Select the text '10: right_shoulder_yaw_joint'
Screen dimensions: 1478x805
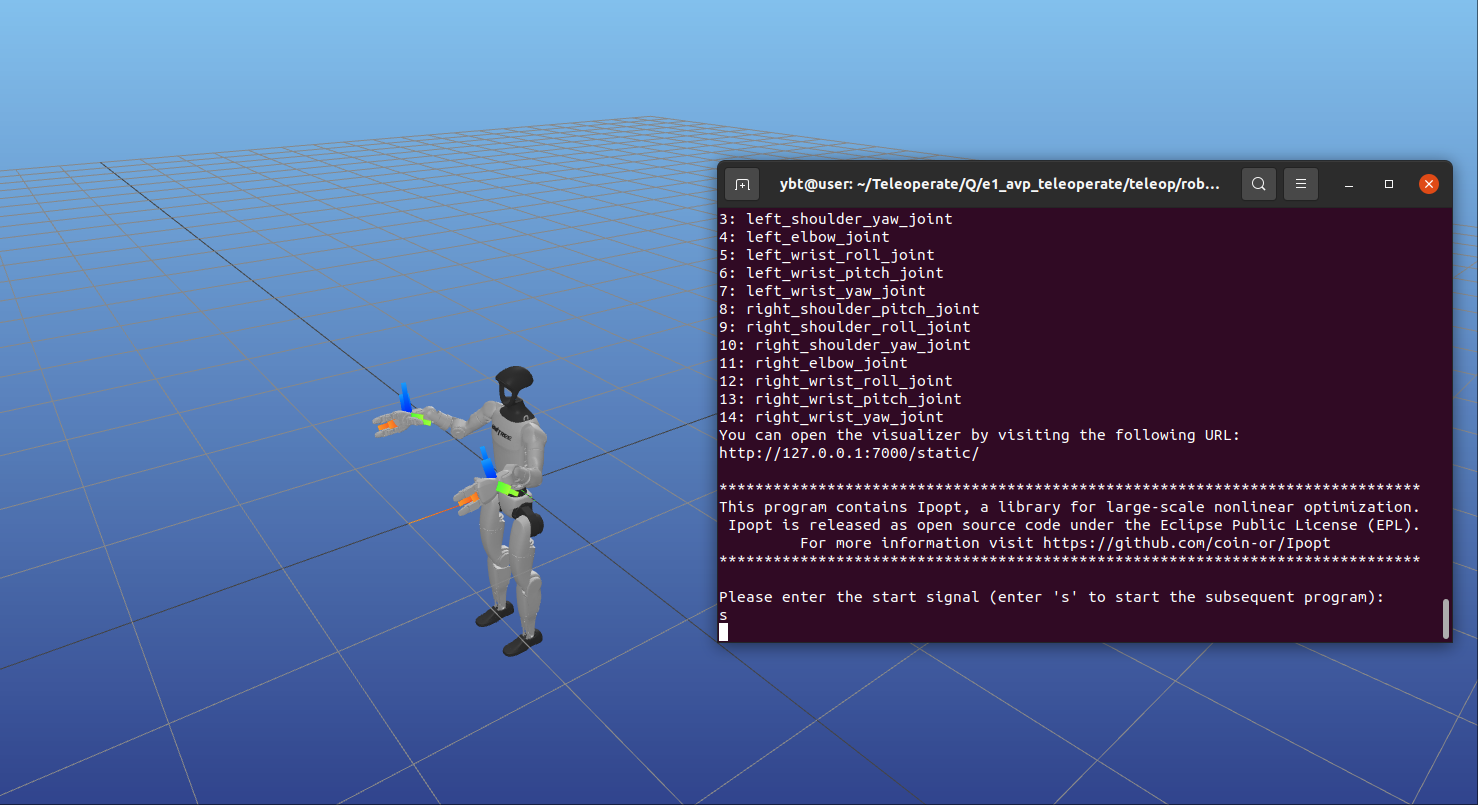coord(845,345)
